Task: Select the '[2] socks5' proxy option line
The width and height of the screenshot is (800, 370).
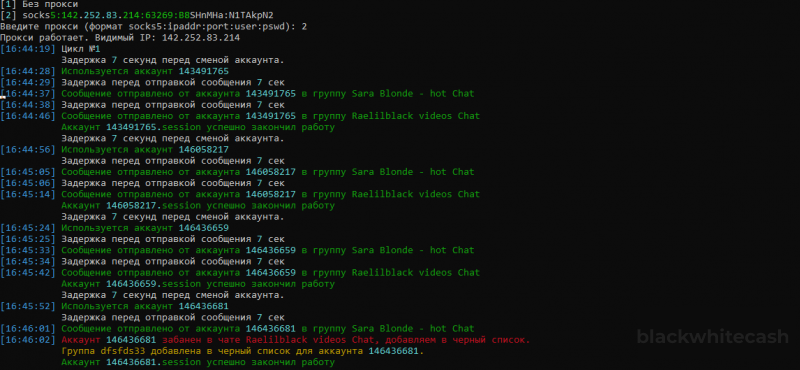Action: [140, 15]
